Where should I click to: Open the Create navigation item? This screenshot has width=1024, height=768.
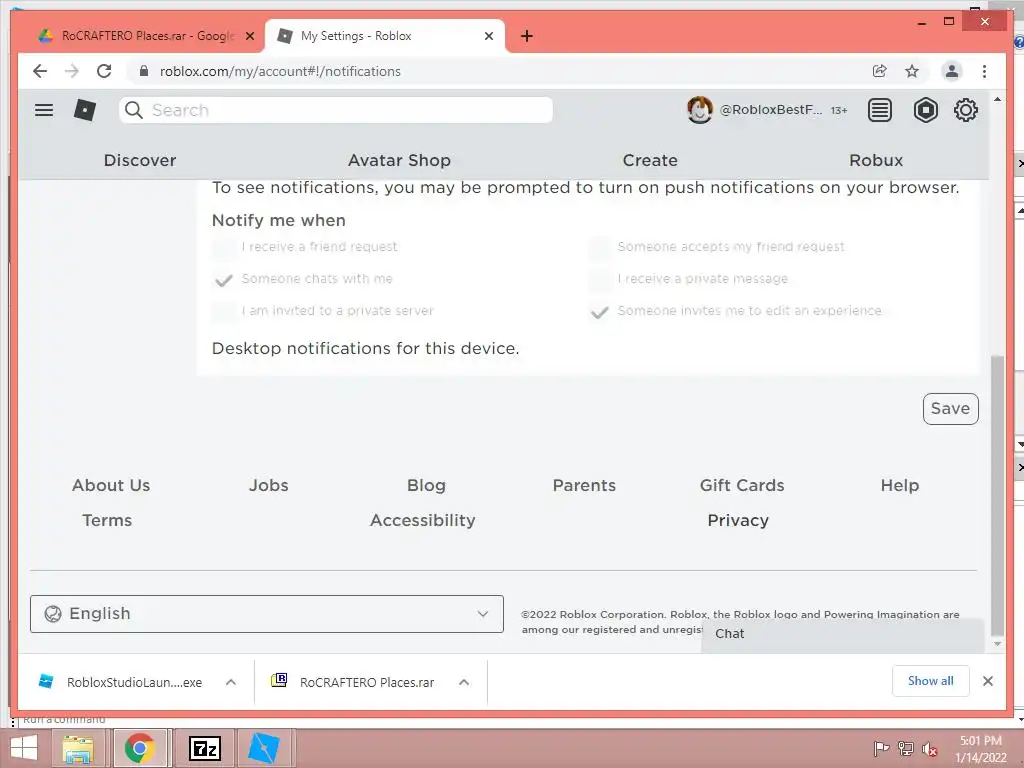coord(650,160)
